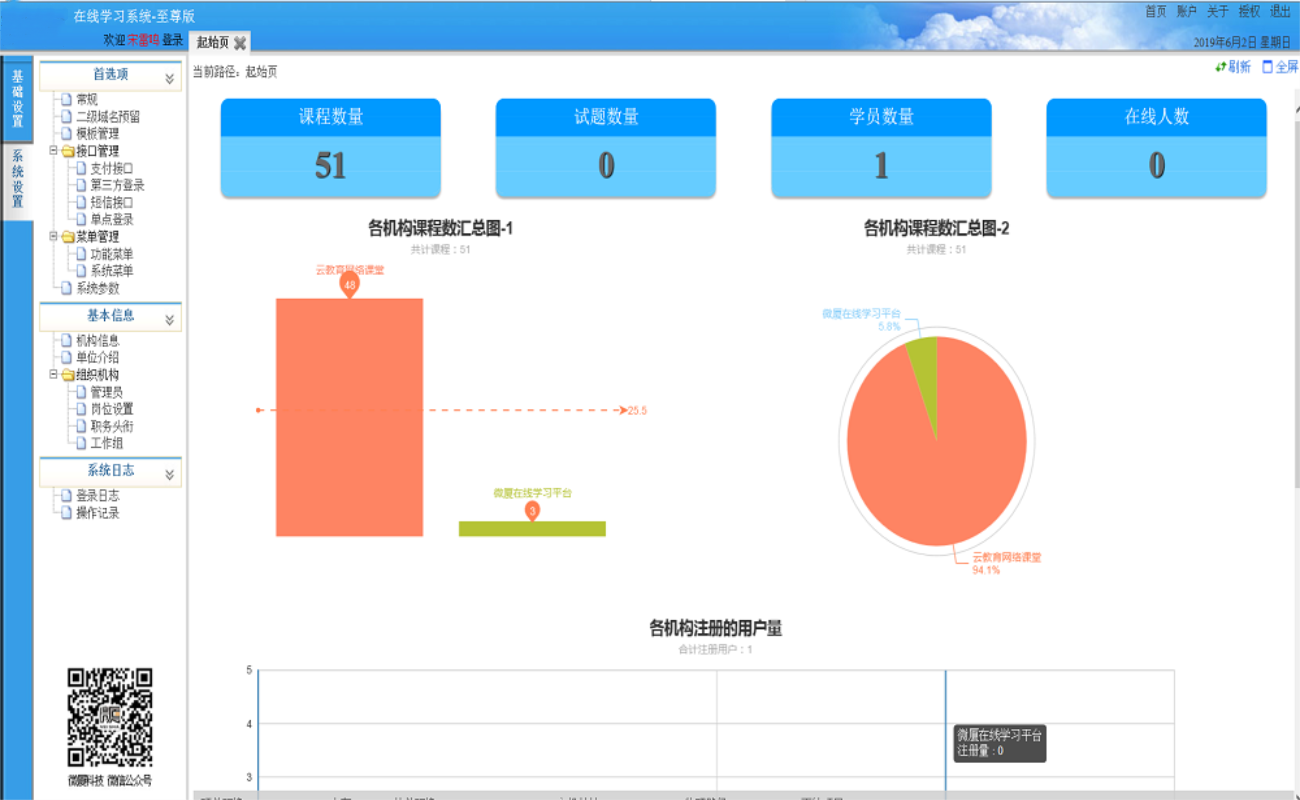Click the page icon beside 短信接口
The image size is (1300, 800).
pyautogui.click(x=81, y=202)
